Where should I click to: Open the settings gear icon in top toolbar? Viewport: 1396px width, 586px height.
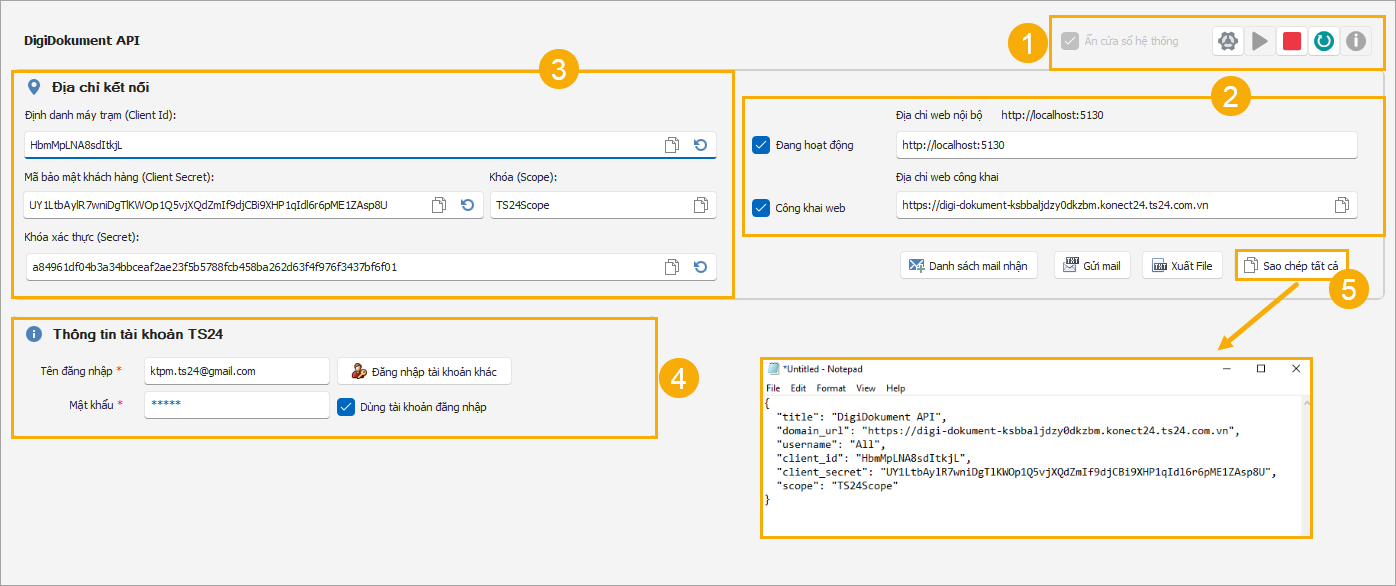coord(1228,41)
